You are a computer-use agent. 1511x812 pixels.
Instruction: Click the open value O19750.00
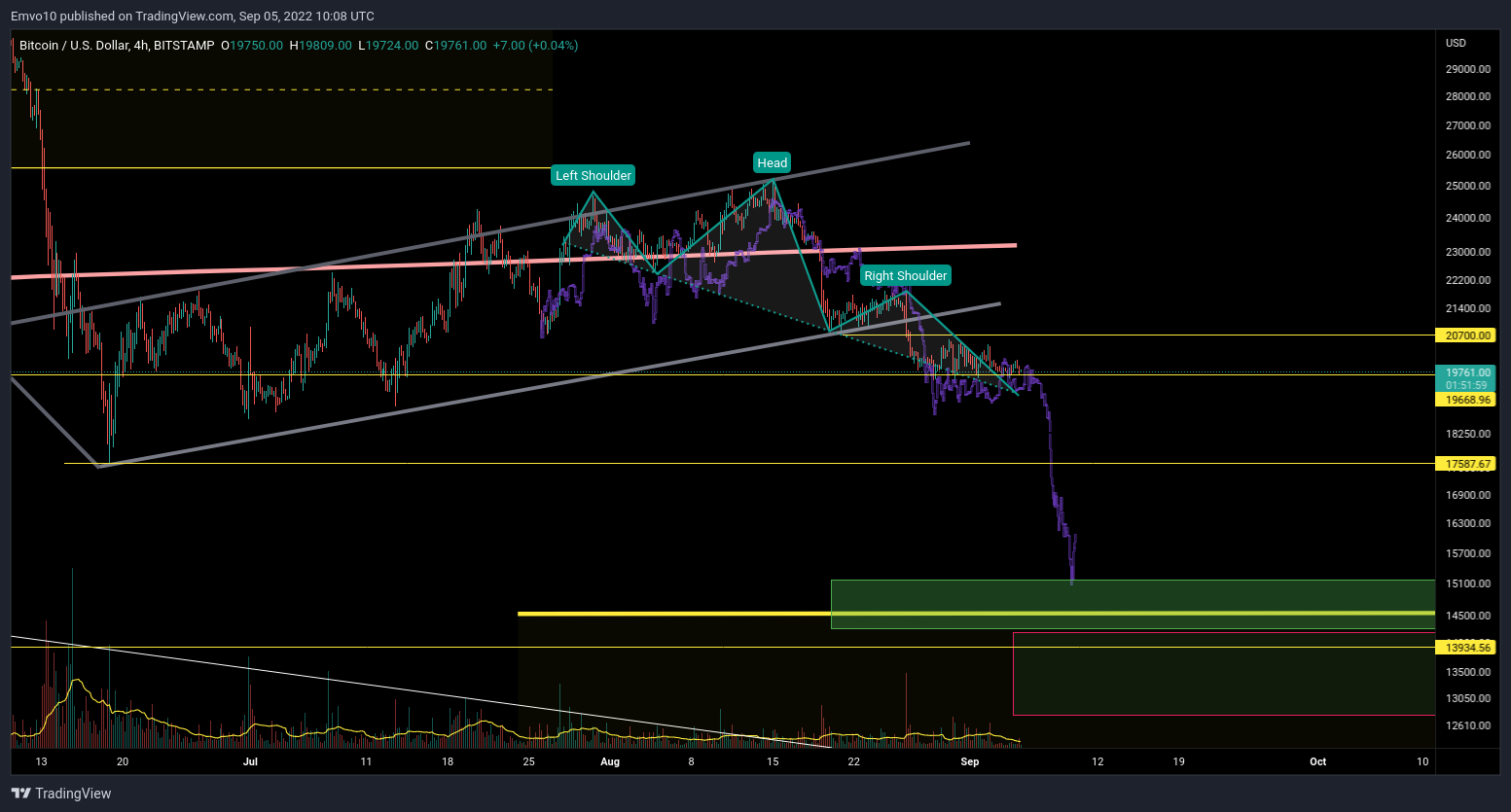pyautogui.click(x=252, y=46)
